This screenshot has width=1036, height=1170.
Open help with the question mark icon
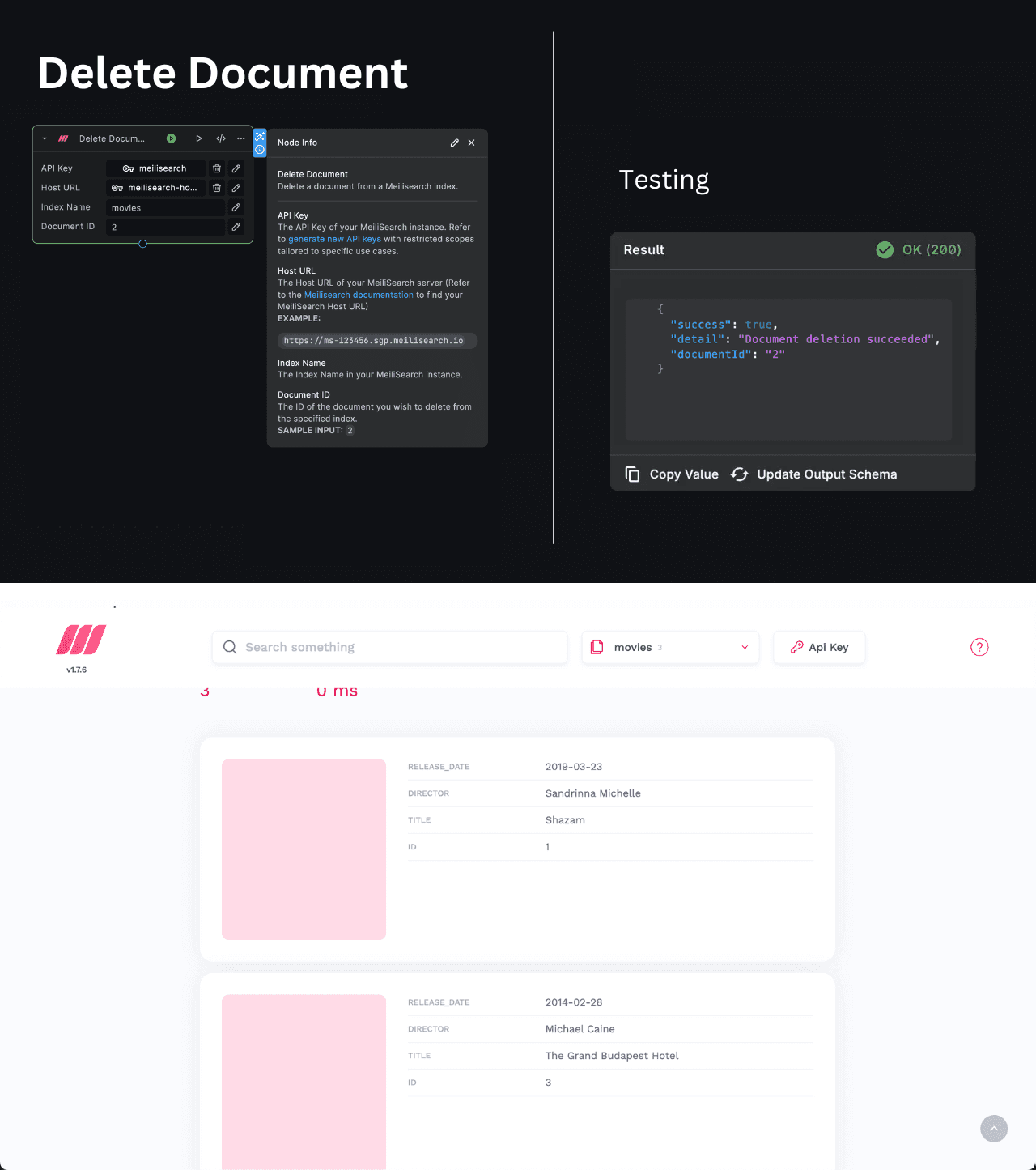[979, 647]
